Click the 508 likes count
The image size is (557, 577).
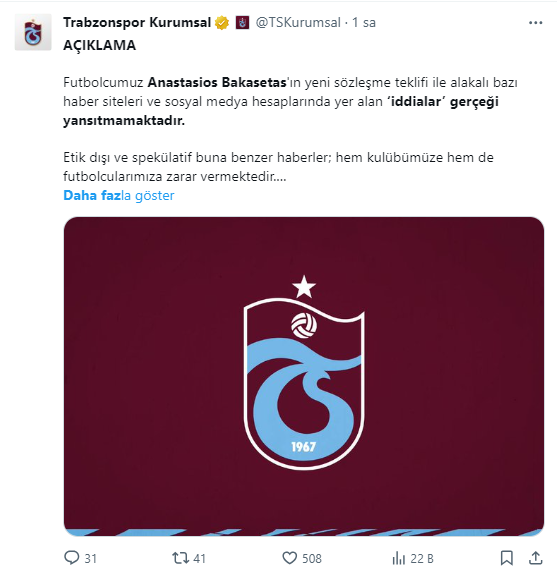312,559
